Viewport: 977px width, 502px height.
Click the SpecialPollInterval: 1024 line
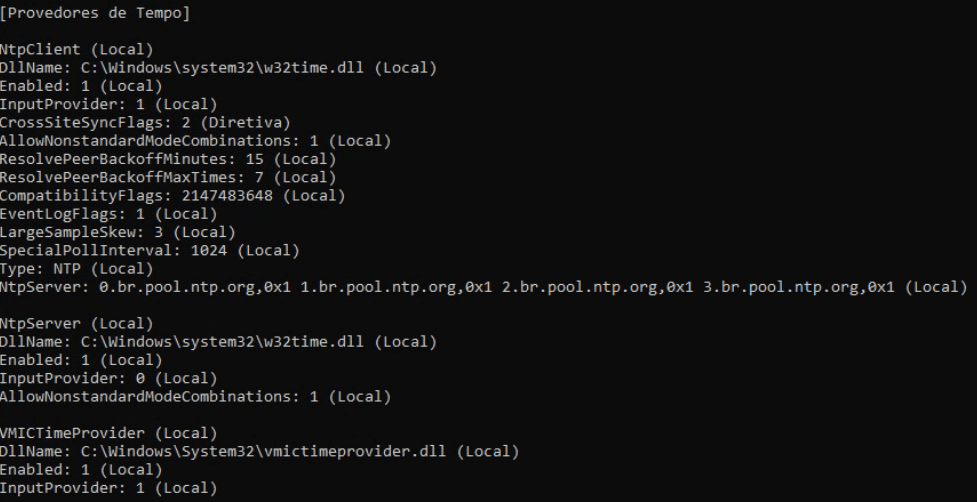[150, 250]
